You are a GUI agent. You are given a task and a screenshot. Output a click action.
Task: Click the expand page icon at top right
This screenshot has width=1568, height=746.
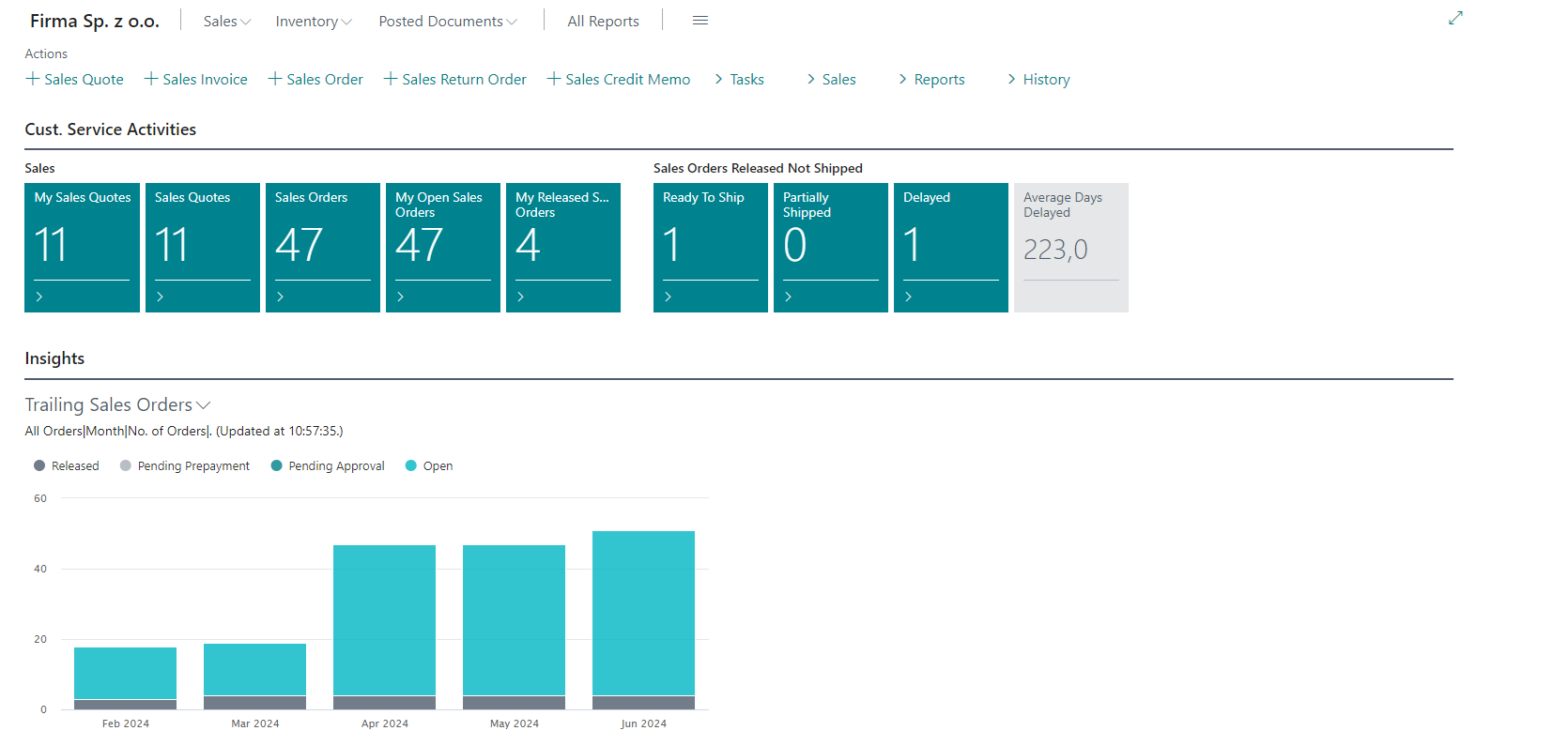[1455, 18]
